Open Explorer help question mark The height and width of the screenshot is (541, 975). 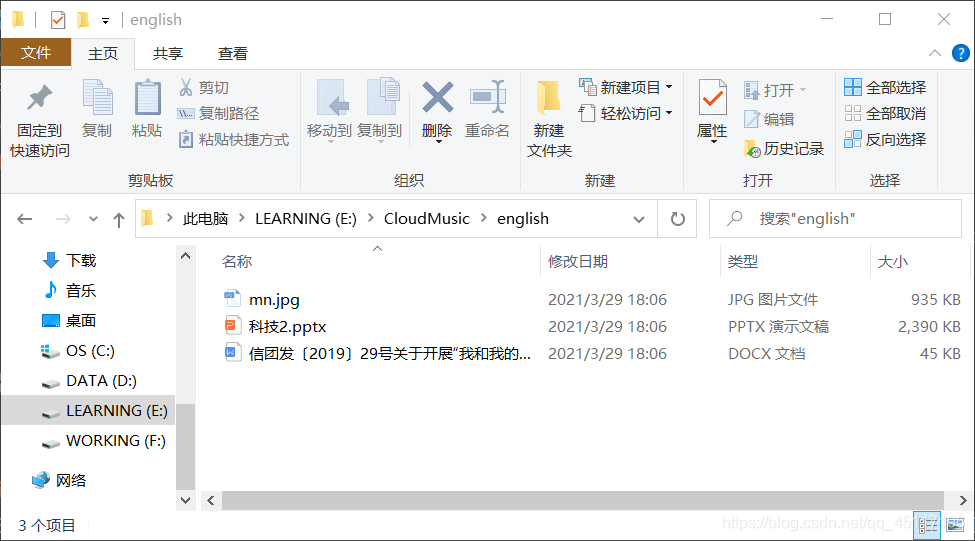[x=961, y=53]
